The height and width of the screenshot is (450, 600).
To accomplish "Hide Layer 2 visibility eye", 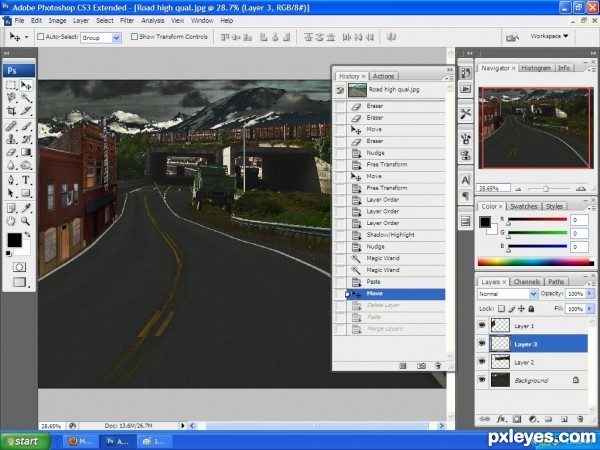I will coord(482,362).
